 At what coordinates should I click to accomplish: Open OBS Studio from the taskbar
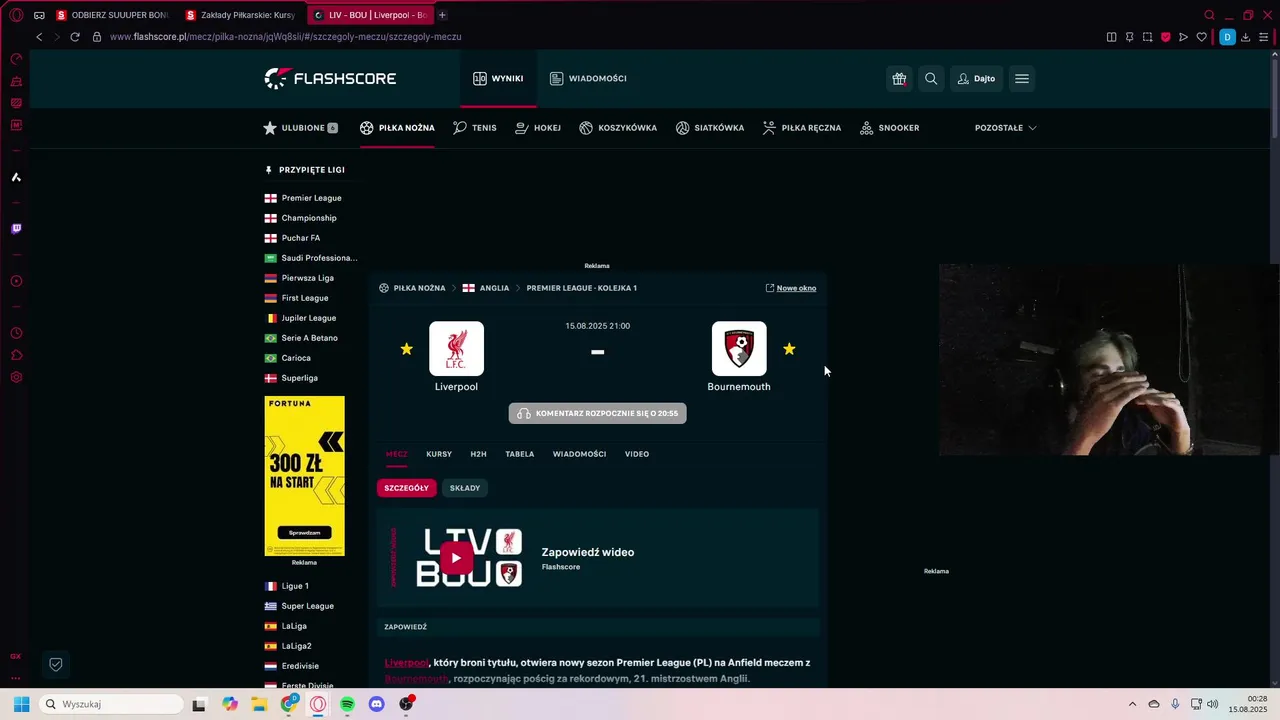(x=406, y=704)
